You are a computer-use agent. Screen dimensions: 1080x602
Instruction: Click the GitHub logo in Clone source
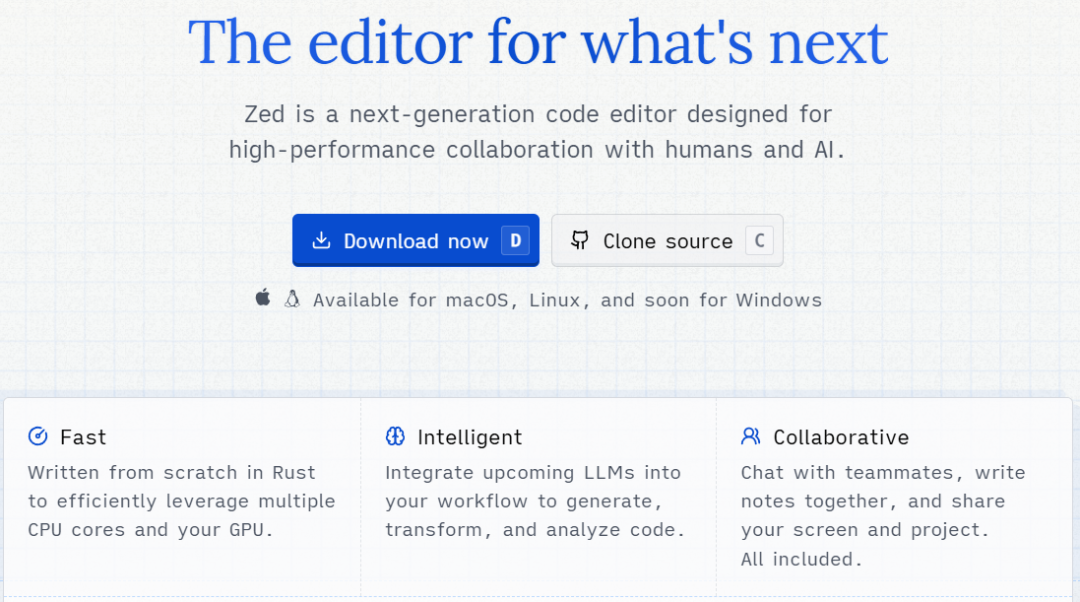tap(580, 240)
